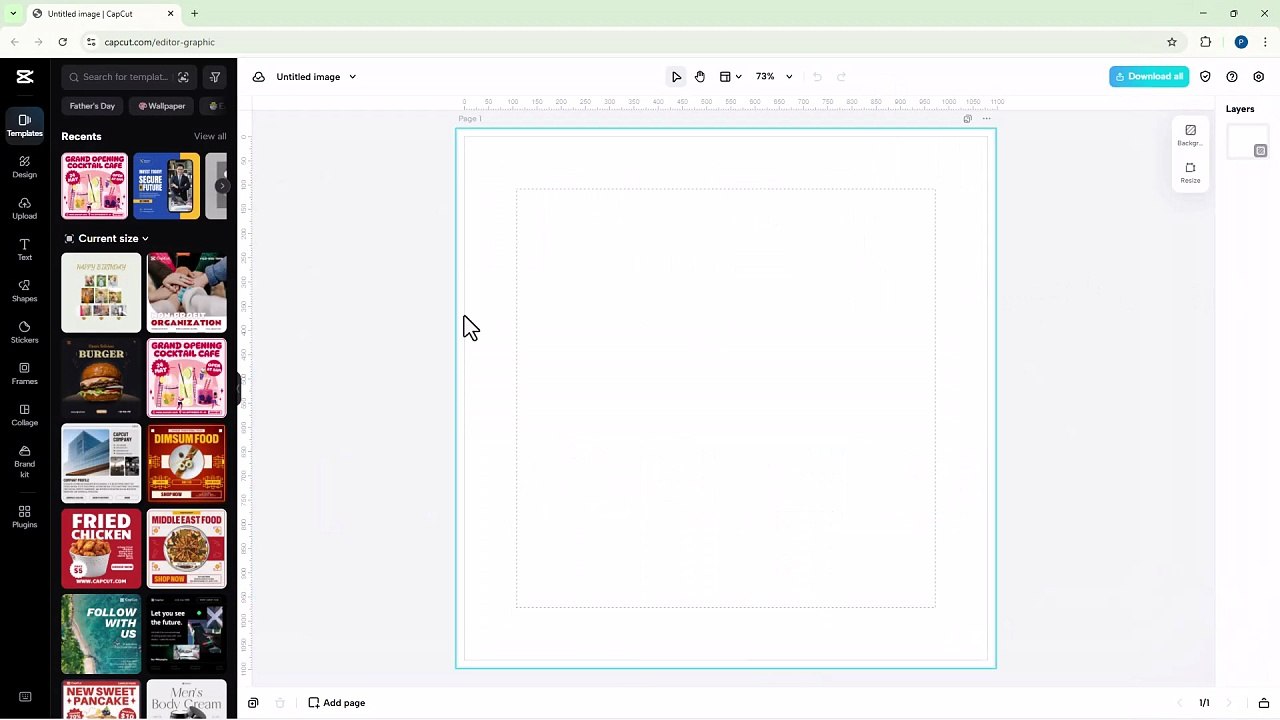Open the Design sidebar tab
This screenshot has width=1280, height=720.
tap(24, 167)
